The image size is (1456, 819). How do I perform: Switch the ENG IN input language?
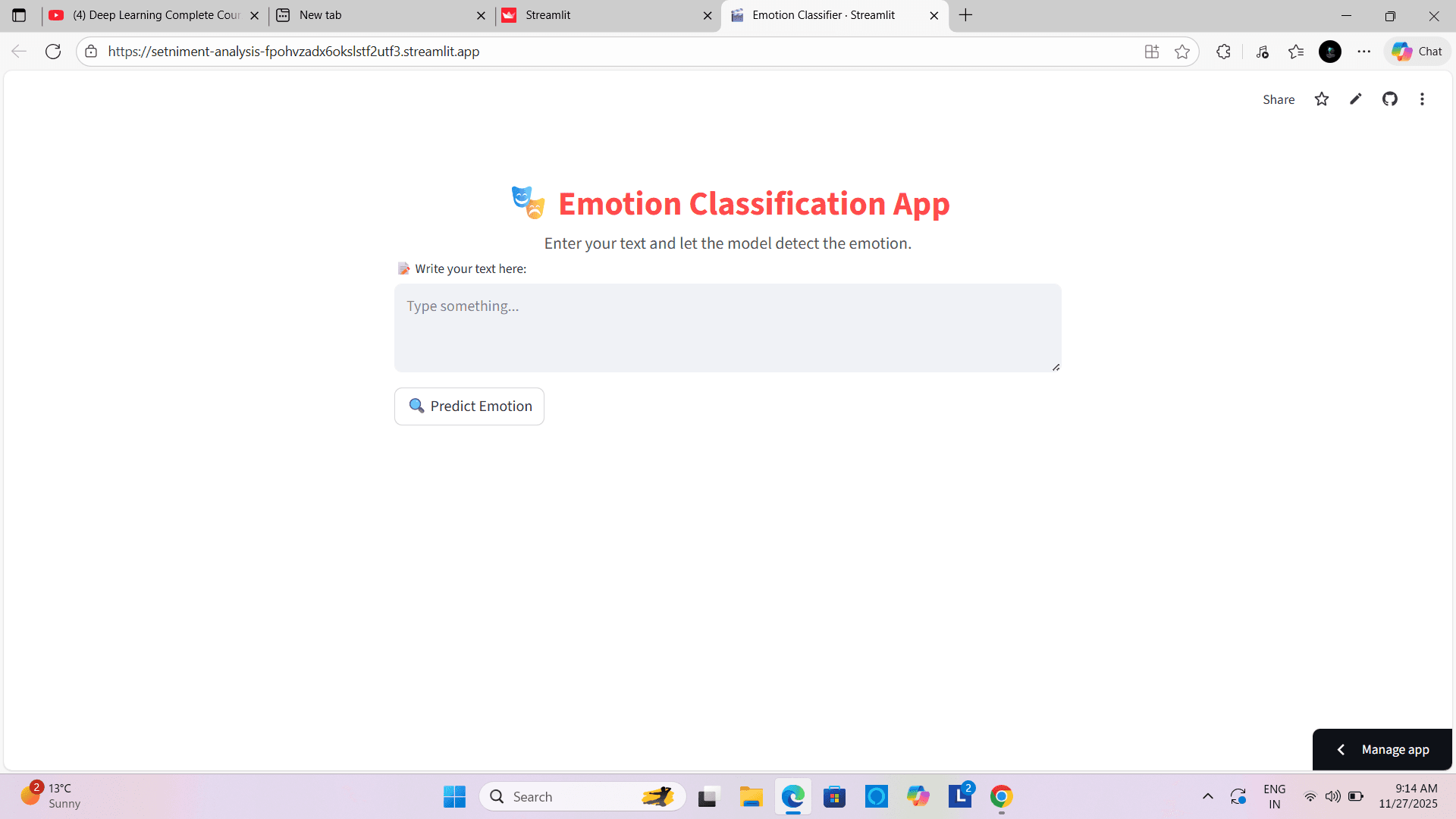tap(1275, 796)
